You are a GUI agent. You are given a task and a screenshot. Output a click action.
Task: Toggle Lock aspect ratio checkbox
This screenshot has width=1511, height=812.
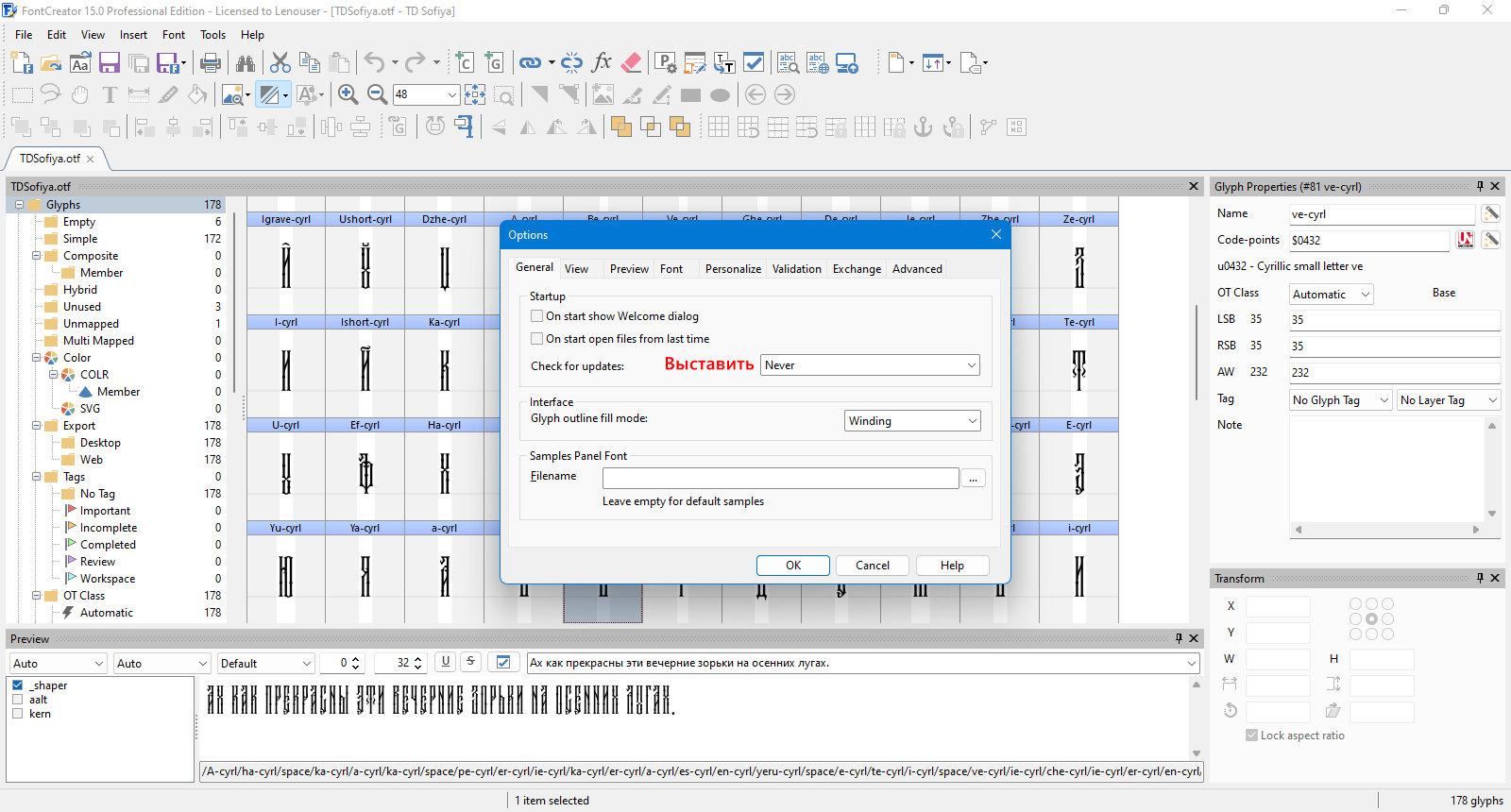click(1251, 736)
